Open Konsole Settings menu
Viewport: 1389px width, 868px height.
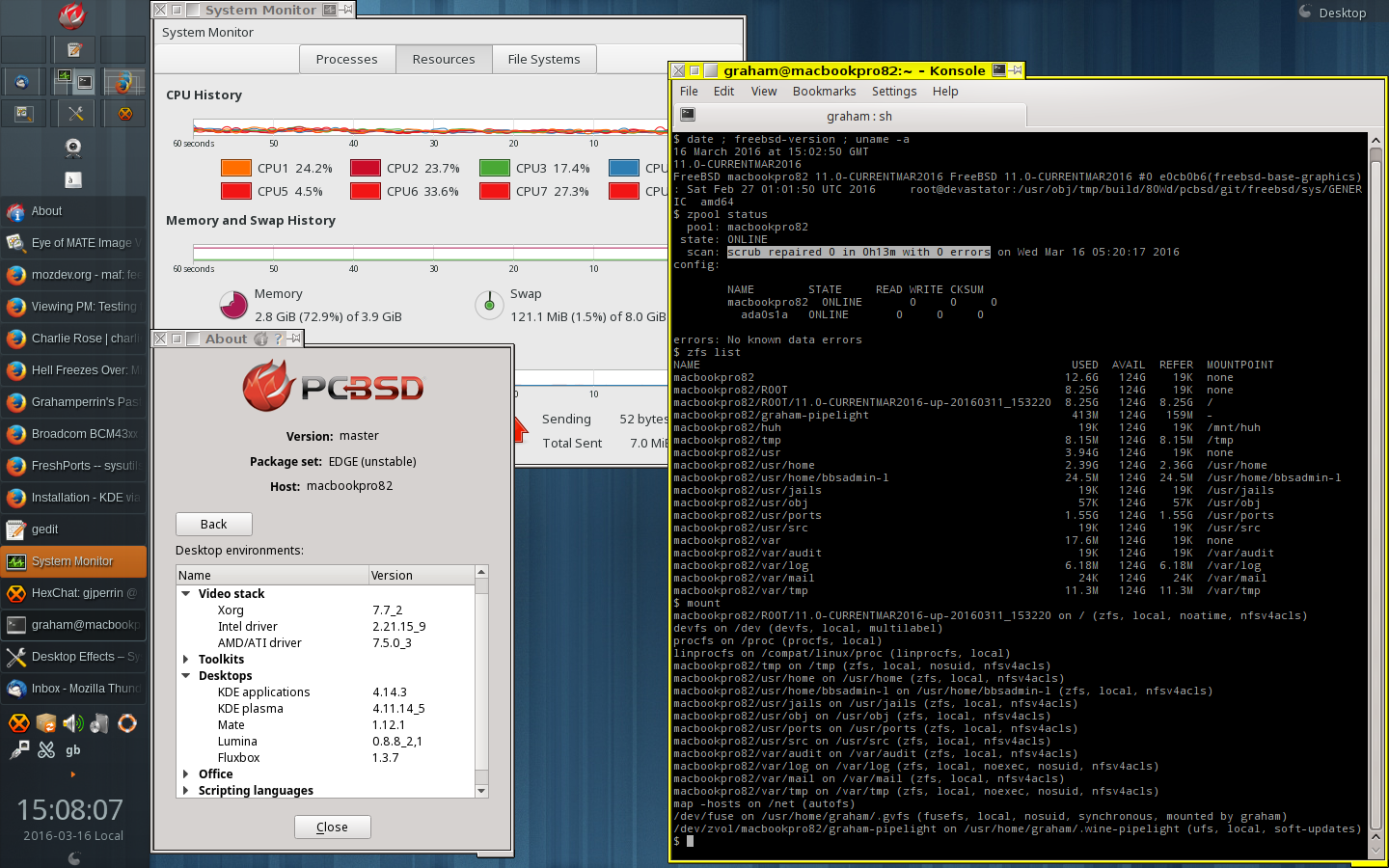pyautogui.click(x=894, y=92)
